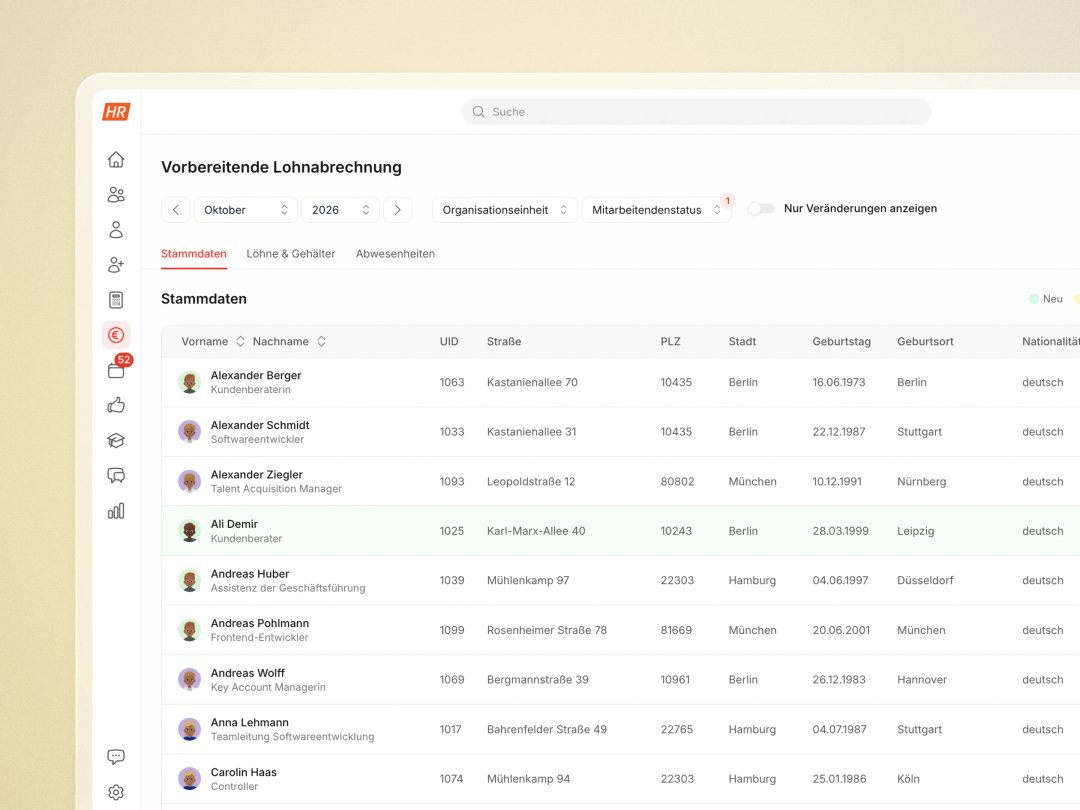Click Anna Lehmann's avatar
This screenshot has width=1080, height=810.
point(189,729)
